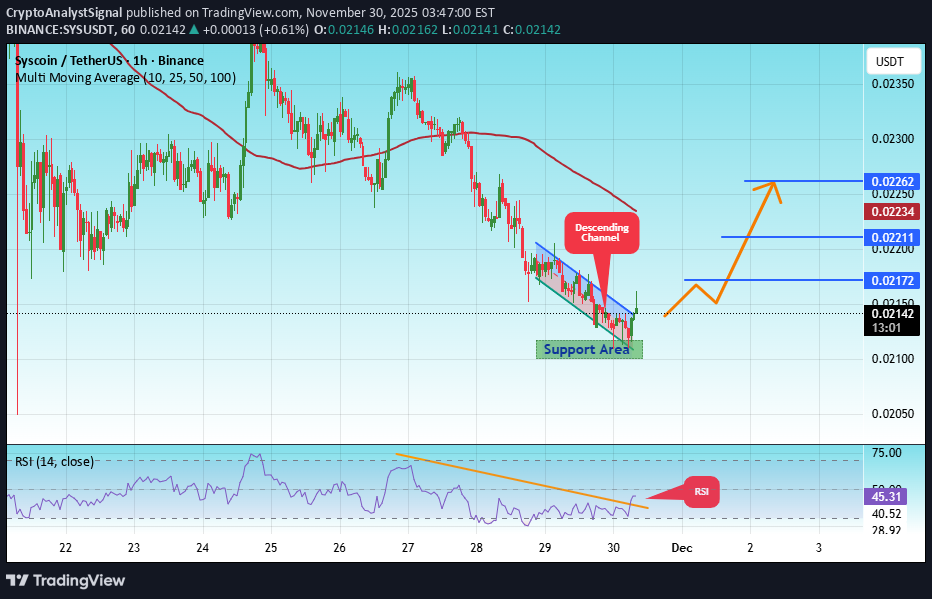
Task: Select the orange RSI trendline
Action: tap(520, 481)
